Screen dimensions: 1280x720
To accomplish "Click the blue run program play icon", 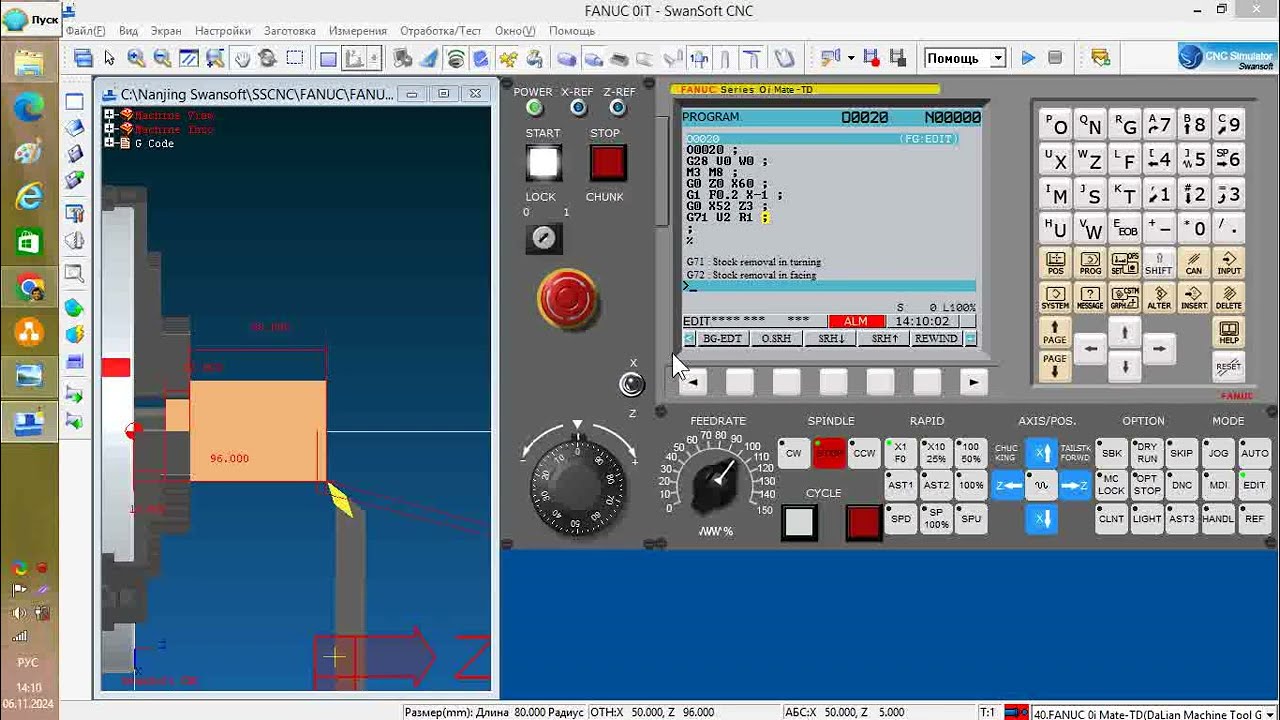I will [1028, 58].
